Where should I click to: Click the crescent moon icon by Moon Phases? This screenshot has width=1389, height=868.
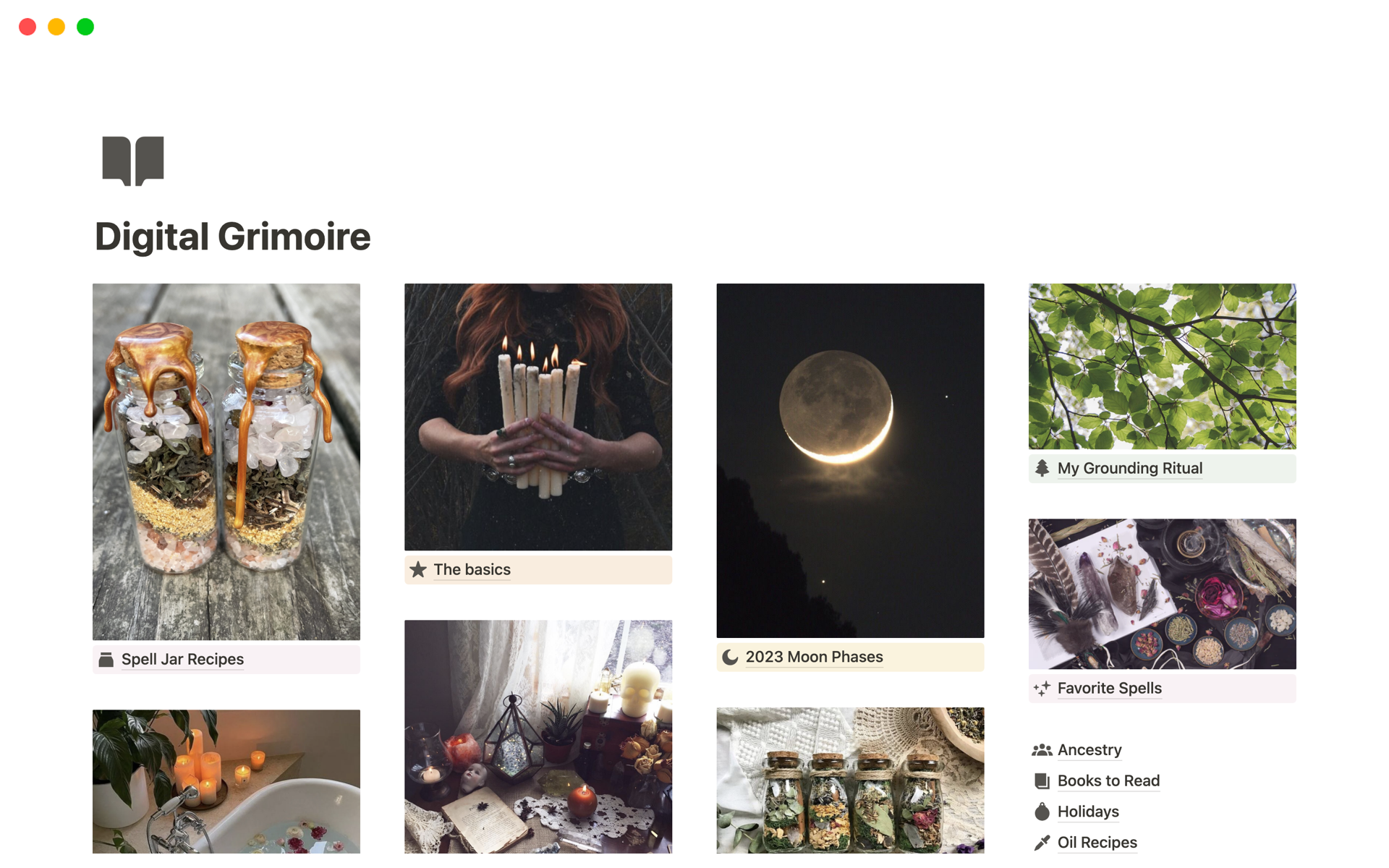[730, 657]
